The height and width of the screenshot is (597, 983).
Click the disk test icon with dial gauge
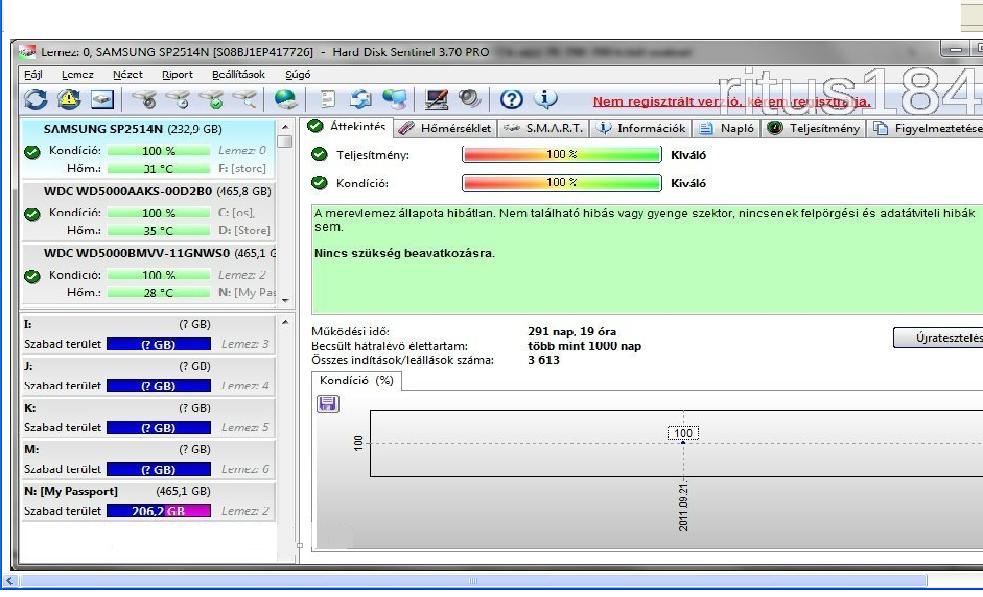[x=146, y=99]
